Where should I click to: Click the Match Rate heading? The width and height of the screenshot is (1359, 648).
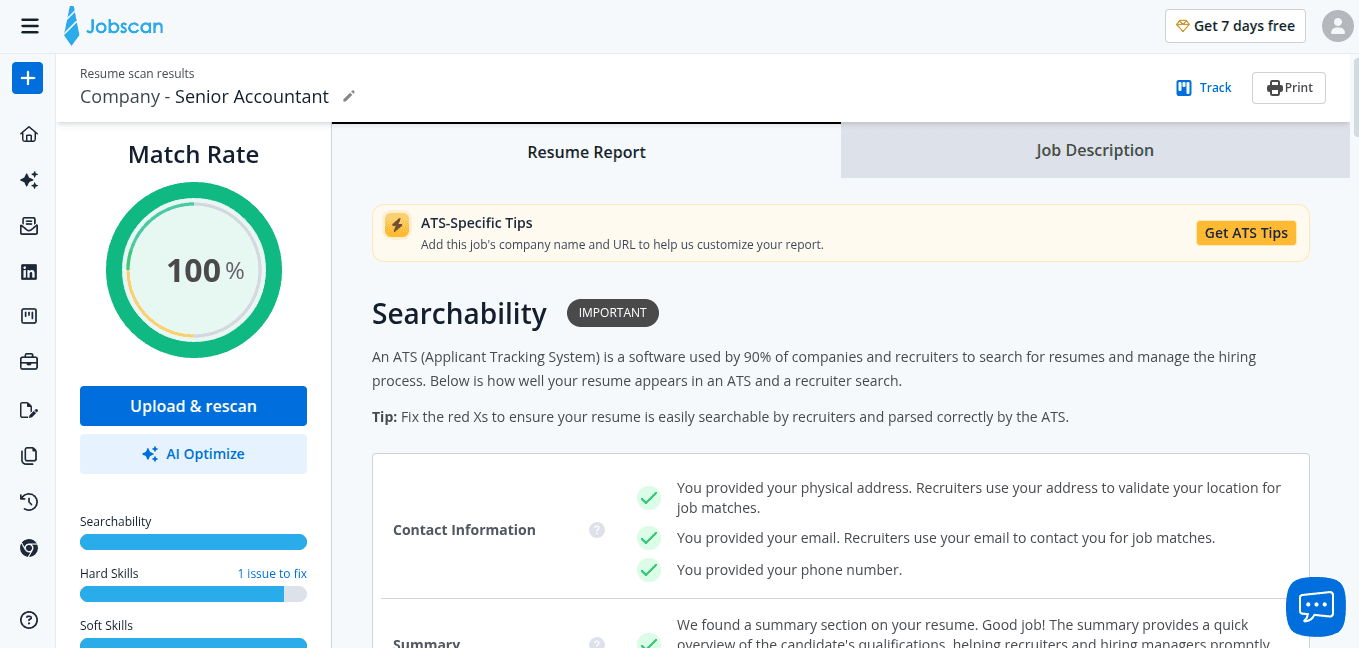[193, 155]
